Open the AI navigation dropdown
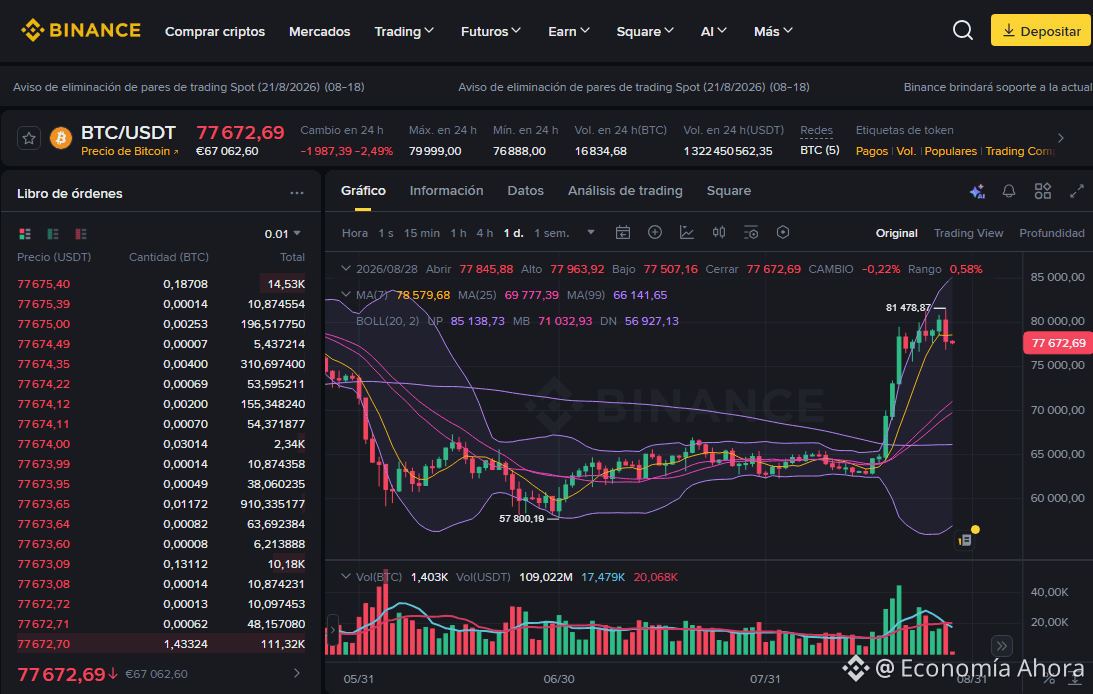 point(714,31)
